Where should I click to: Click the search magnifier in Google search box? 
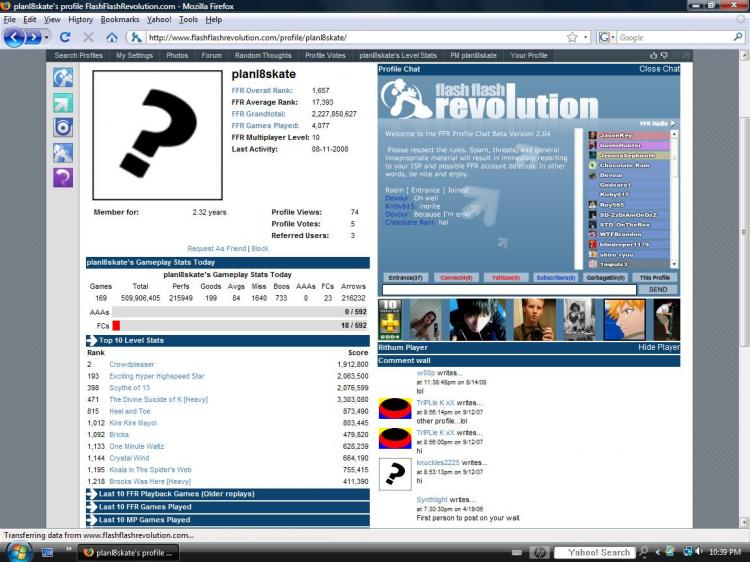pos(738,37)
